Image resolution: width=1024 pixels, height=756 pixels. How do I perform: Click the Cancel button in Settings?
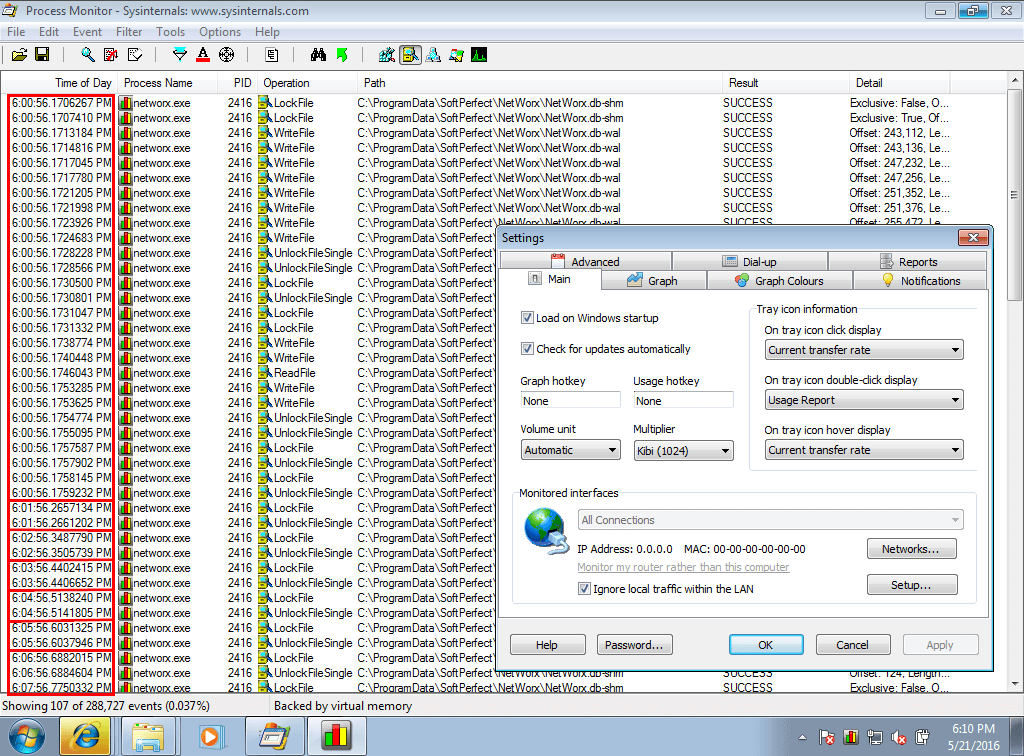(x=853, y=645)
